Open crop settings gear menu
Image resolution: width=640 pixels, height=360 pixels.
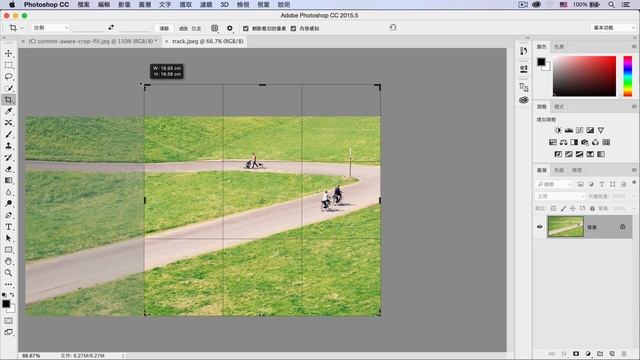[x=230, y=28]
